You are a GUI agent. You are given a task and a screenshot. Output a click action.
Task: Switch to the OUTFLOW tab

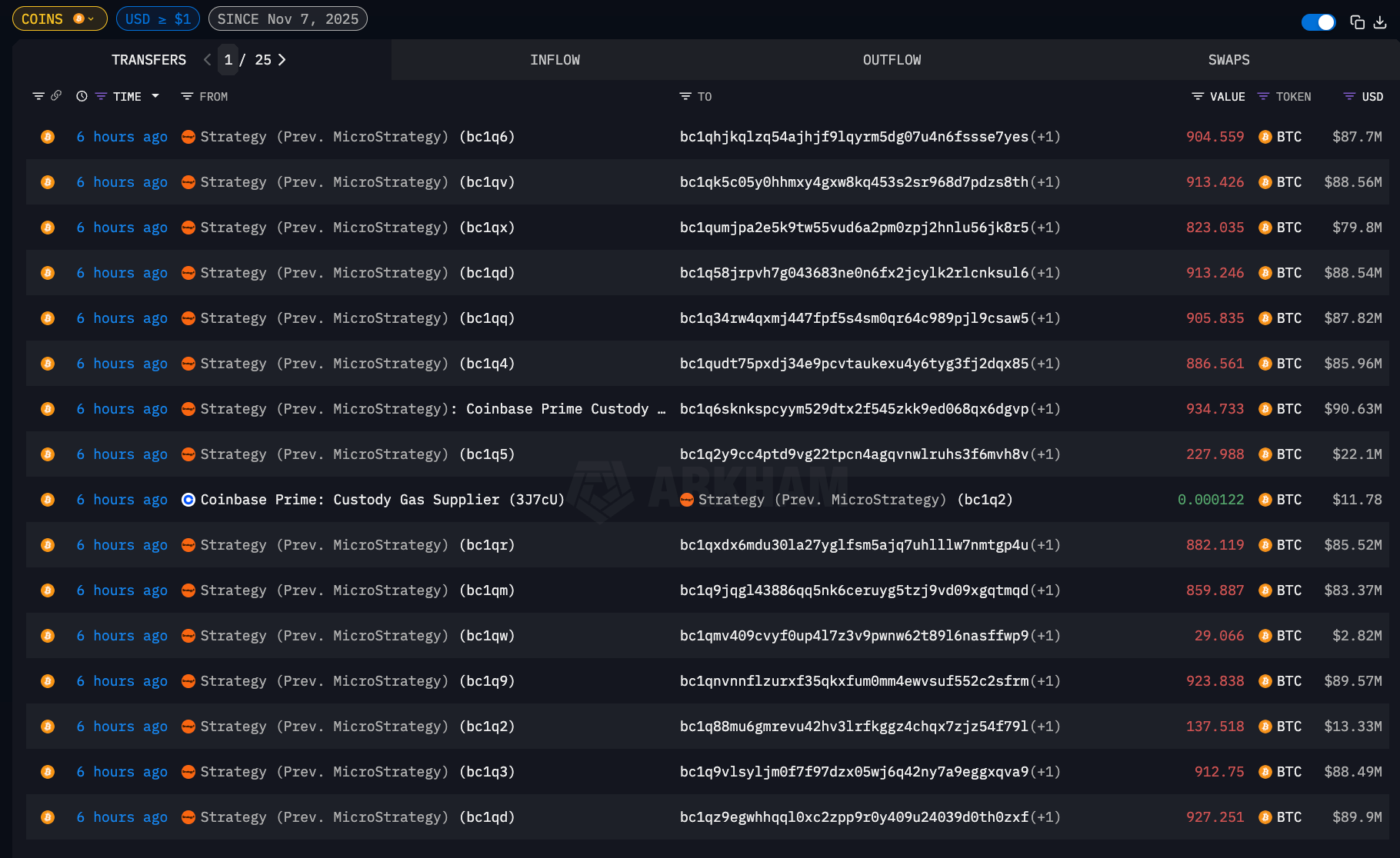coord(892,60)
